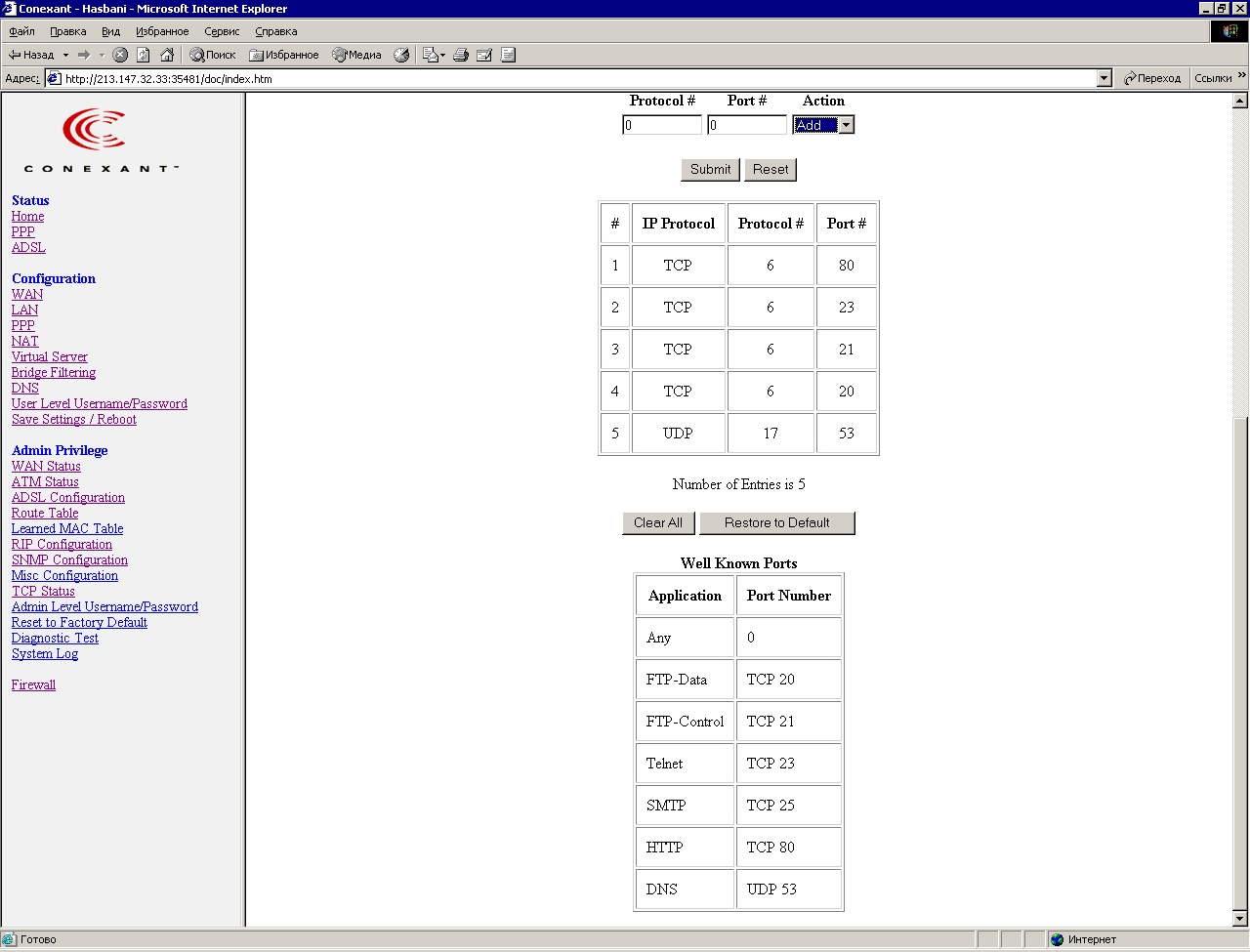
Task: Click the History toolbar icon
Action: pos(401,55)
